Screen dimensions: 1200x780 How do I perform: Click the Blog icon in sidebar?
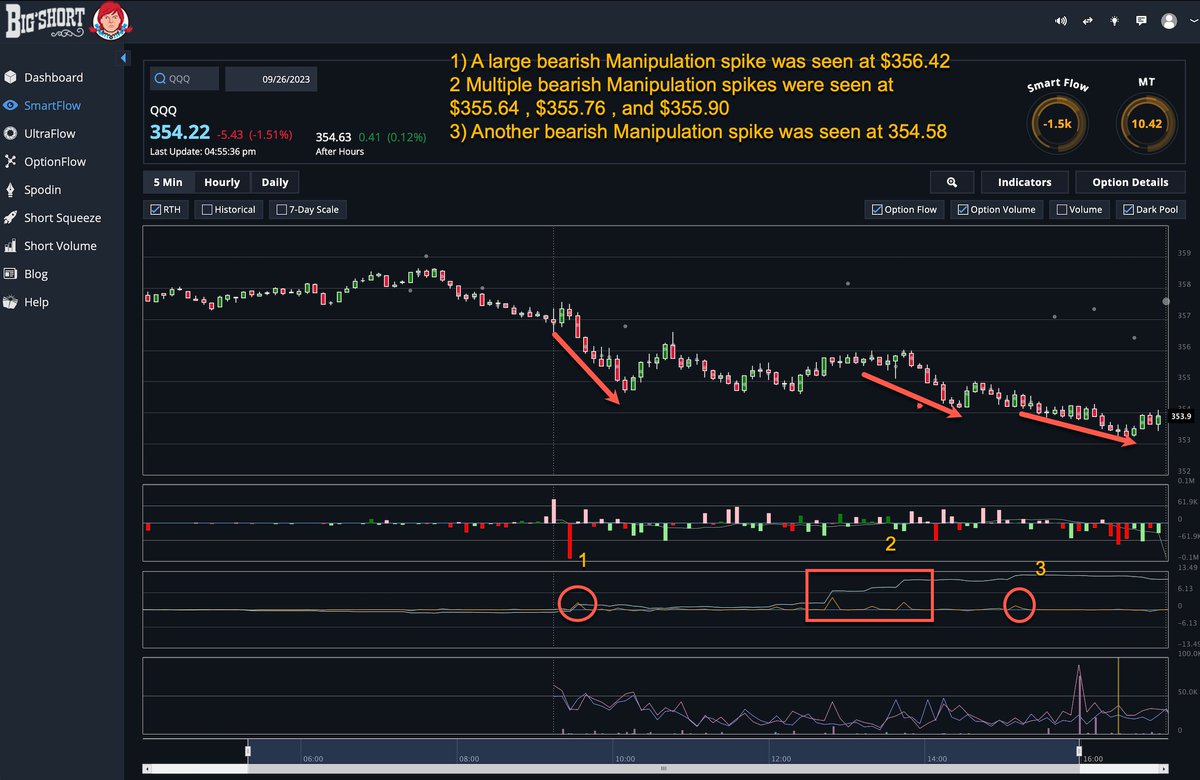coord(11,273)
